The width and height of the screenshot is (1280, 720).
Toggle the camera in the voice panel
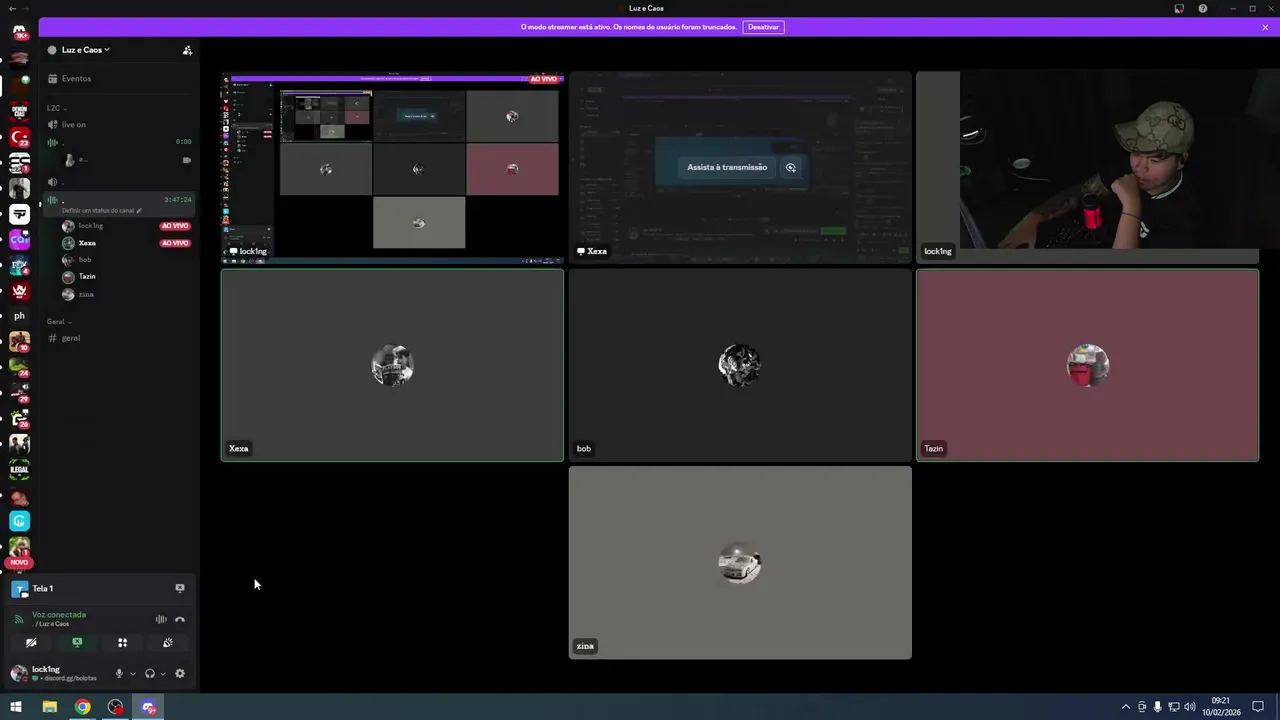pyautogui.click(x=31, y=643)
